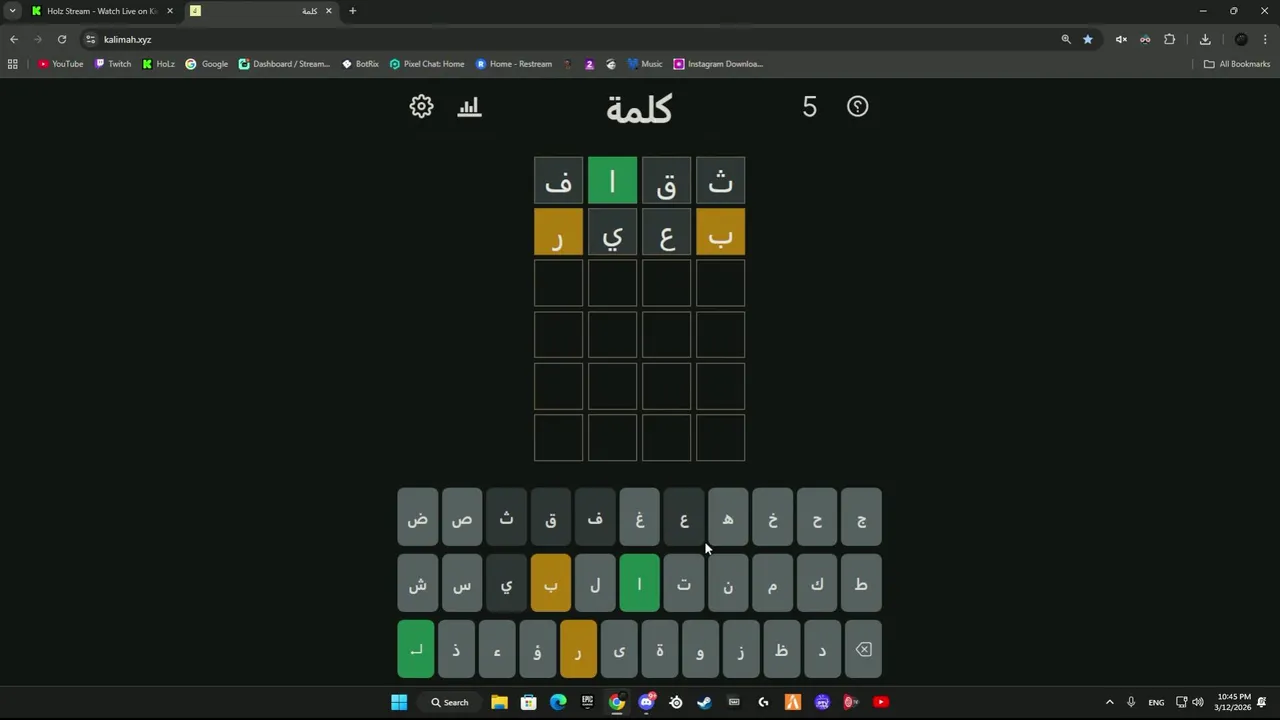Tap the ح key on the keyboard
The width and height of the screenshot is (1280, 720).
[817, 518]
